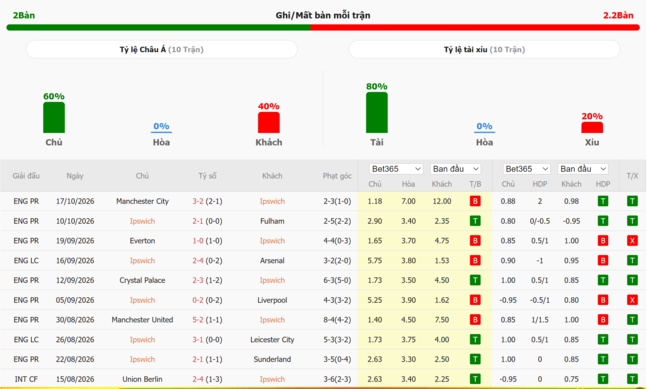Click the Leicester City team name
The image size is (650, 389).
[272, 340]
